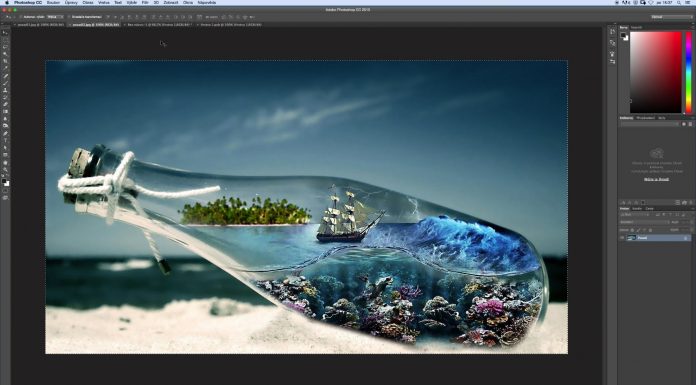Click the trash icon in Libraries panel

click(691, 202)
